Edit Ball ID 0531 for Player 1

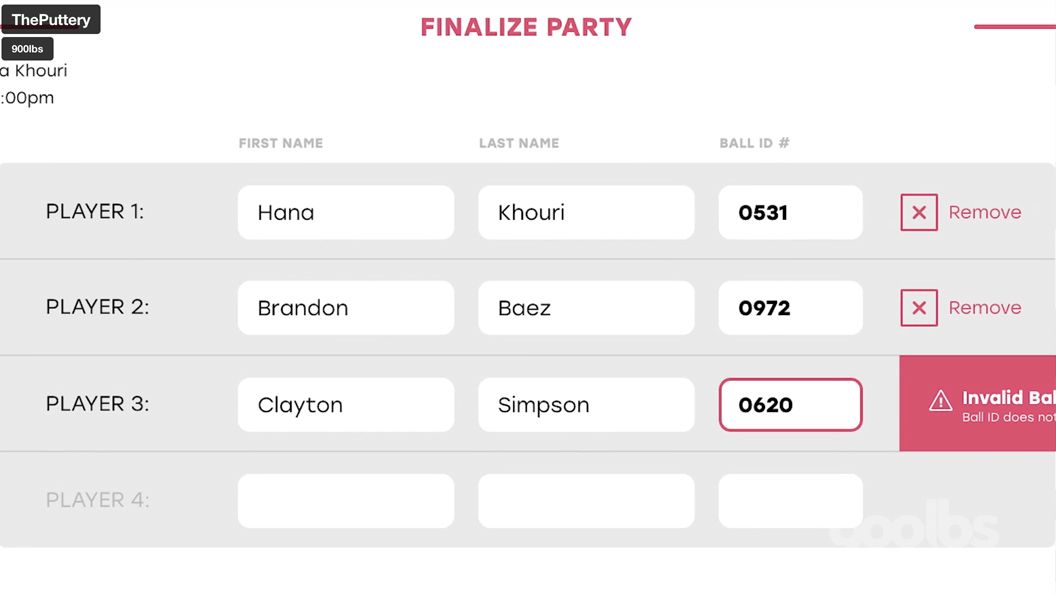pos(790,212)
